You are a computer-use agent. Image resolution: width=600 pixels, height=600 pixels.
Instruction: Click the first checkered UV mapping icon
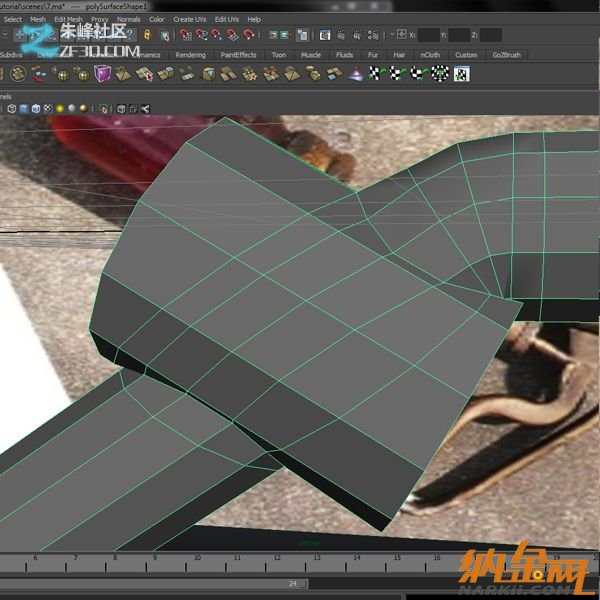pyautogui.click(x=377, y=74)
